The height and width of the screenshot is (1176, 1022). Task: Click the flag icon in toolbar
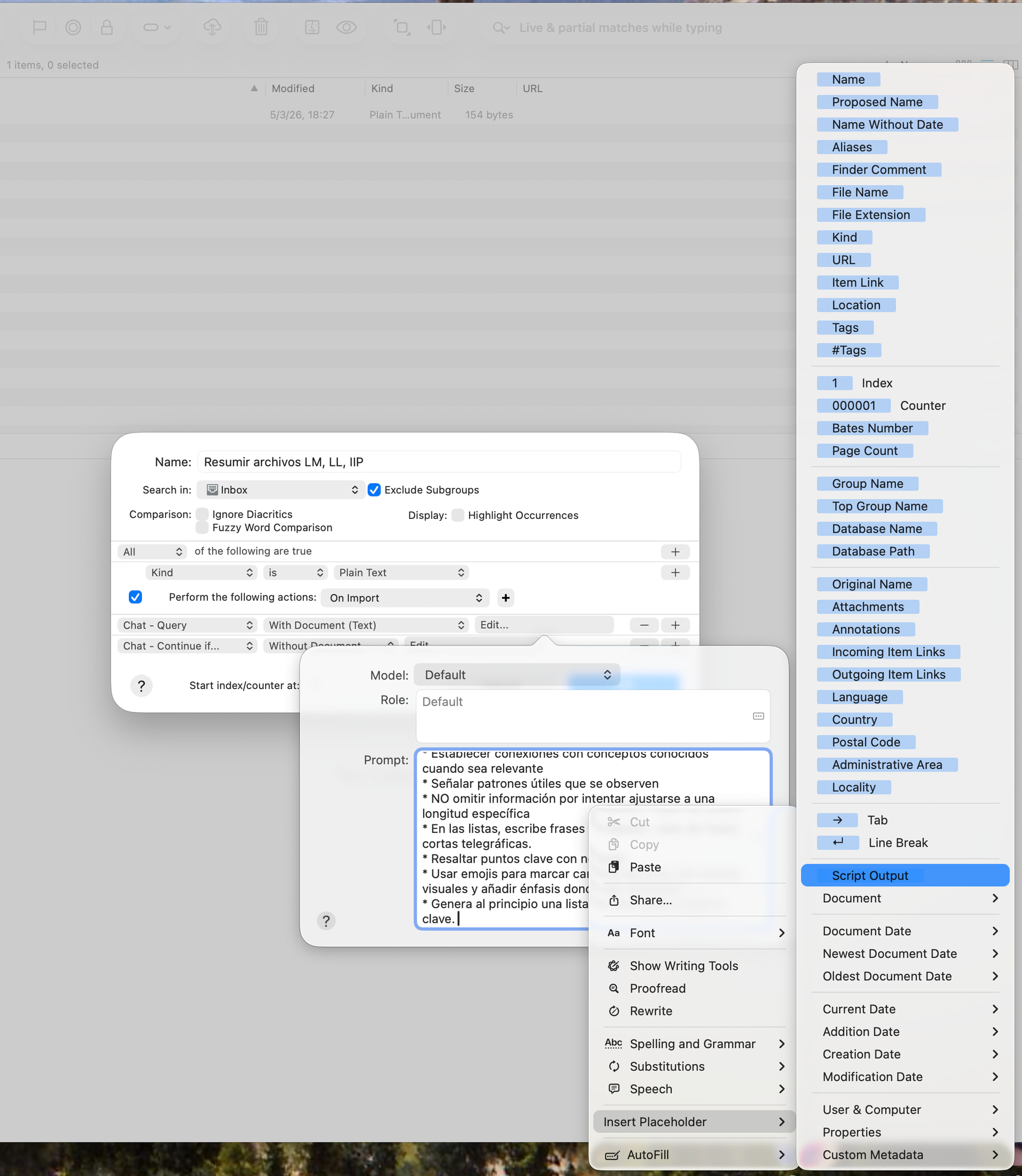coord(39,27)
